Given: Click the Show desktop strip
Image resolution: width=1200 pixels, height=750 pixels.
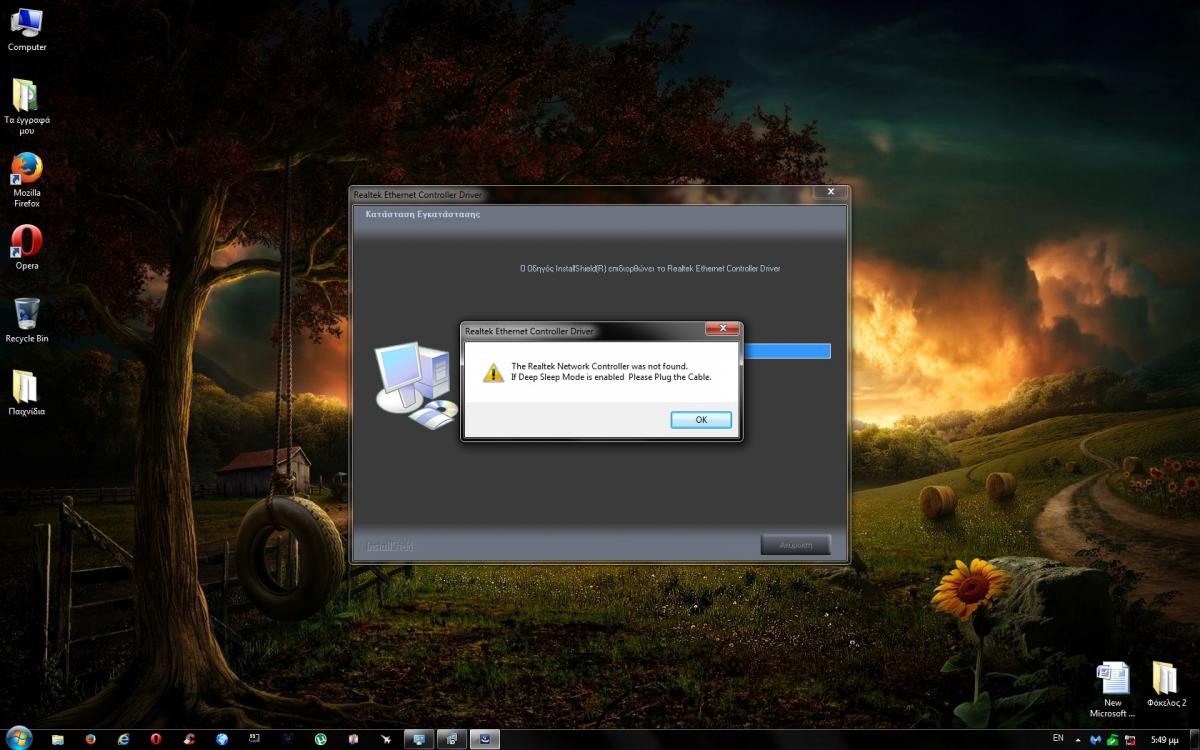Looking at the screenshot, I should pyautogui.click(x=1194, y=739).
